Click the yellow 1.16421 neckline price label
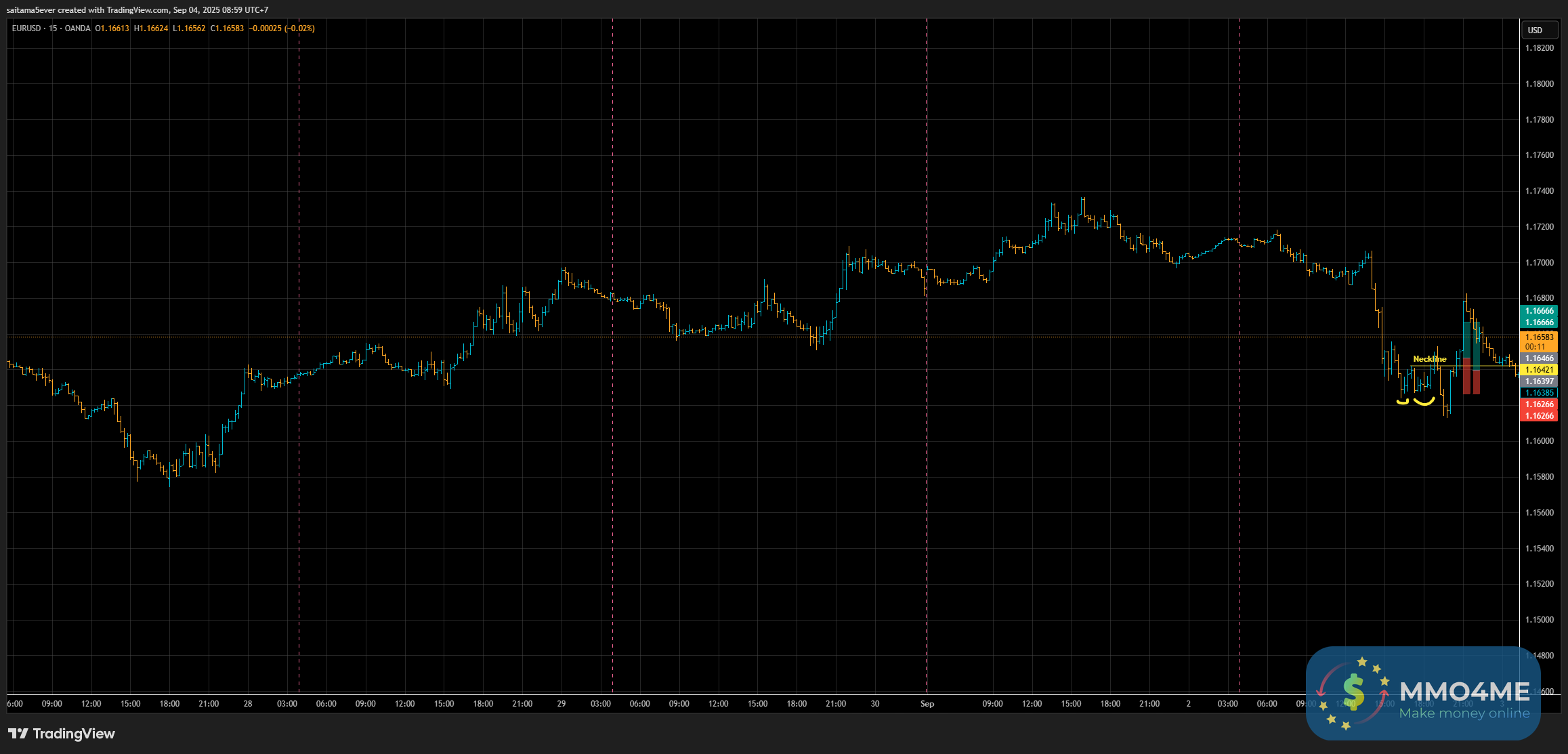The image size is (1568, 754). pos(1539,370)
